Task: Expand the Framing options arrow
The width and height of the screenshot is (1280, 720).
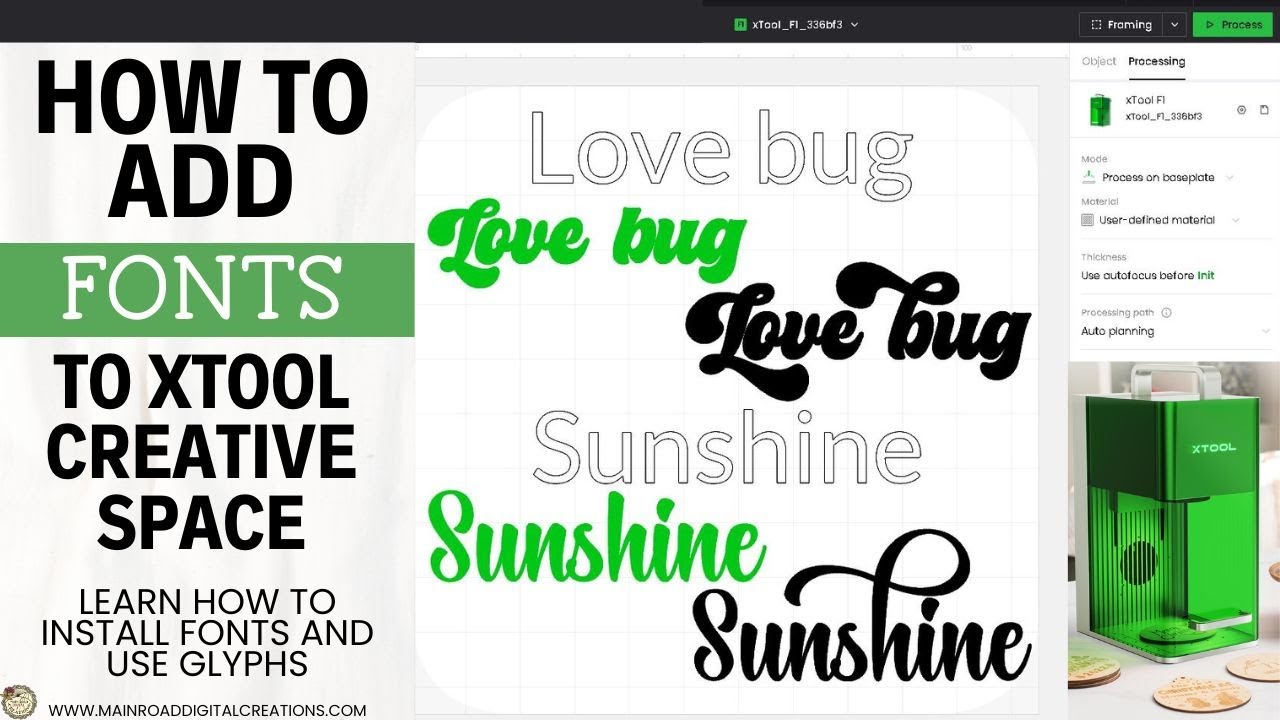Action: pyautogui.click(x=1175, y=25)
